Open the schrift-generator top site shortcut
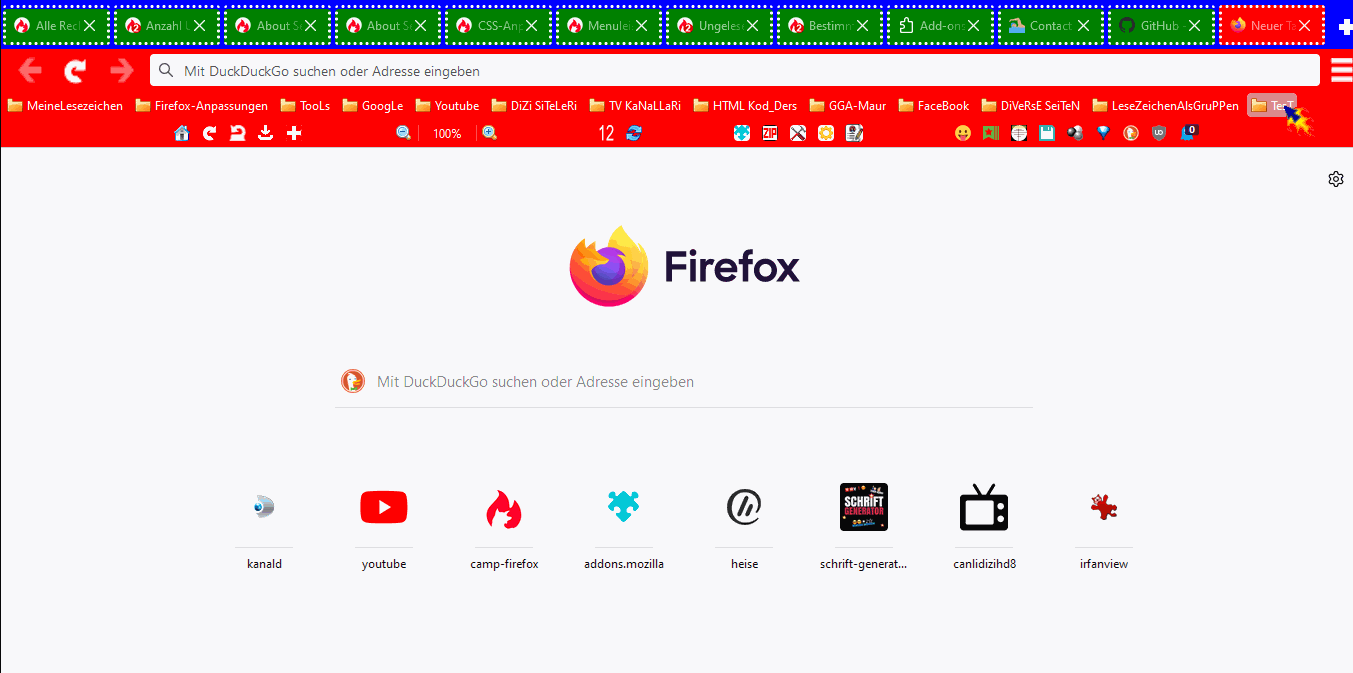1353x673 pixels. pos(864,527)
